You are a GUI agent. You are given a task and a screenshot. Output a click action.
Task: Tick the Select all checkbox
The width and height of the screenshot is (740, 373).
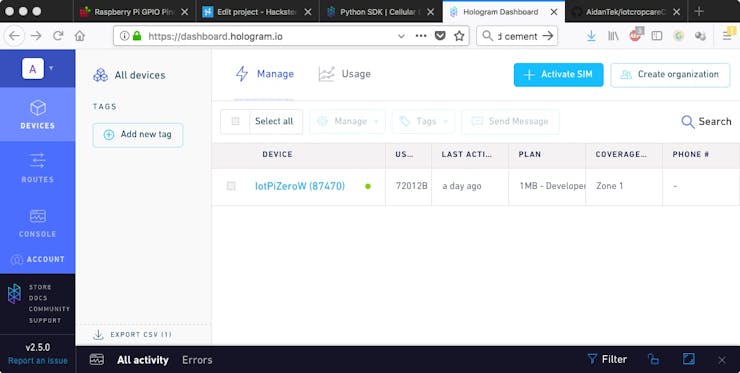click(235, 121)
